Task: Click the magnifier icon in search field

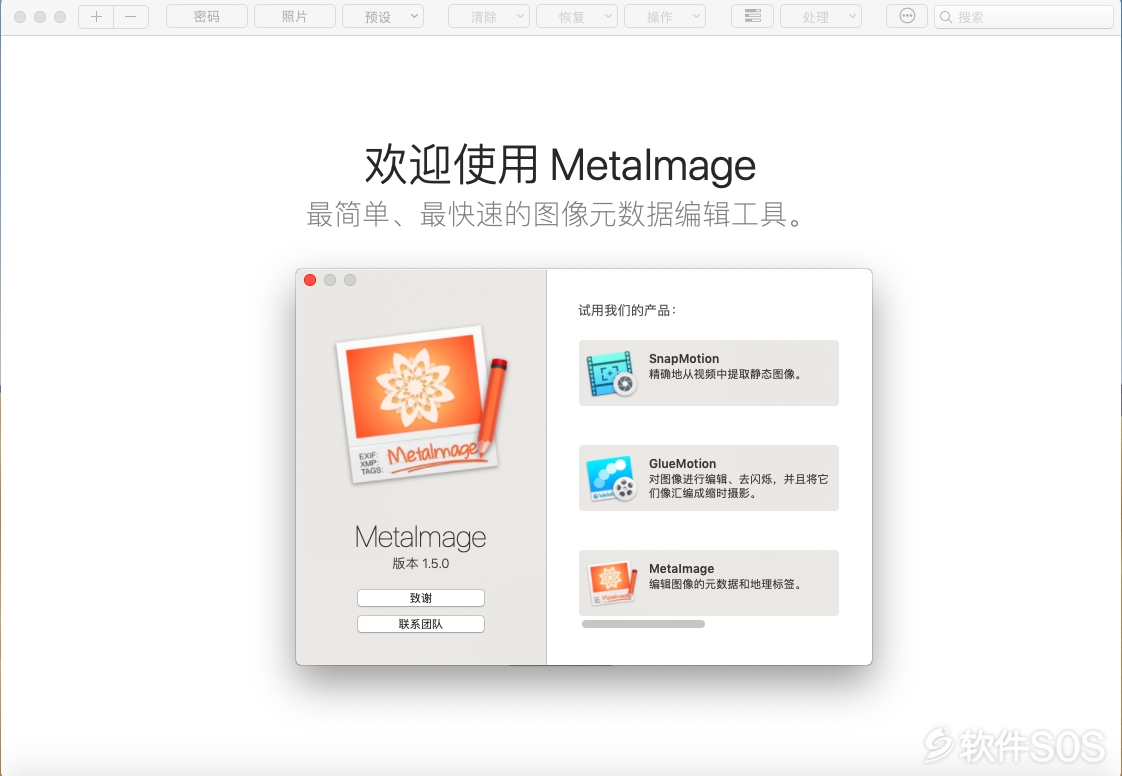Action: [946, 16]
